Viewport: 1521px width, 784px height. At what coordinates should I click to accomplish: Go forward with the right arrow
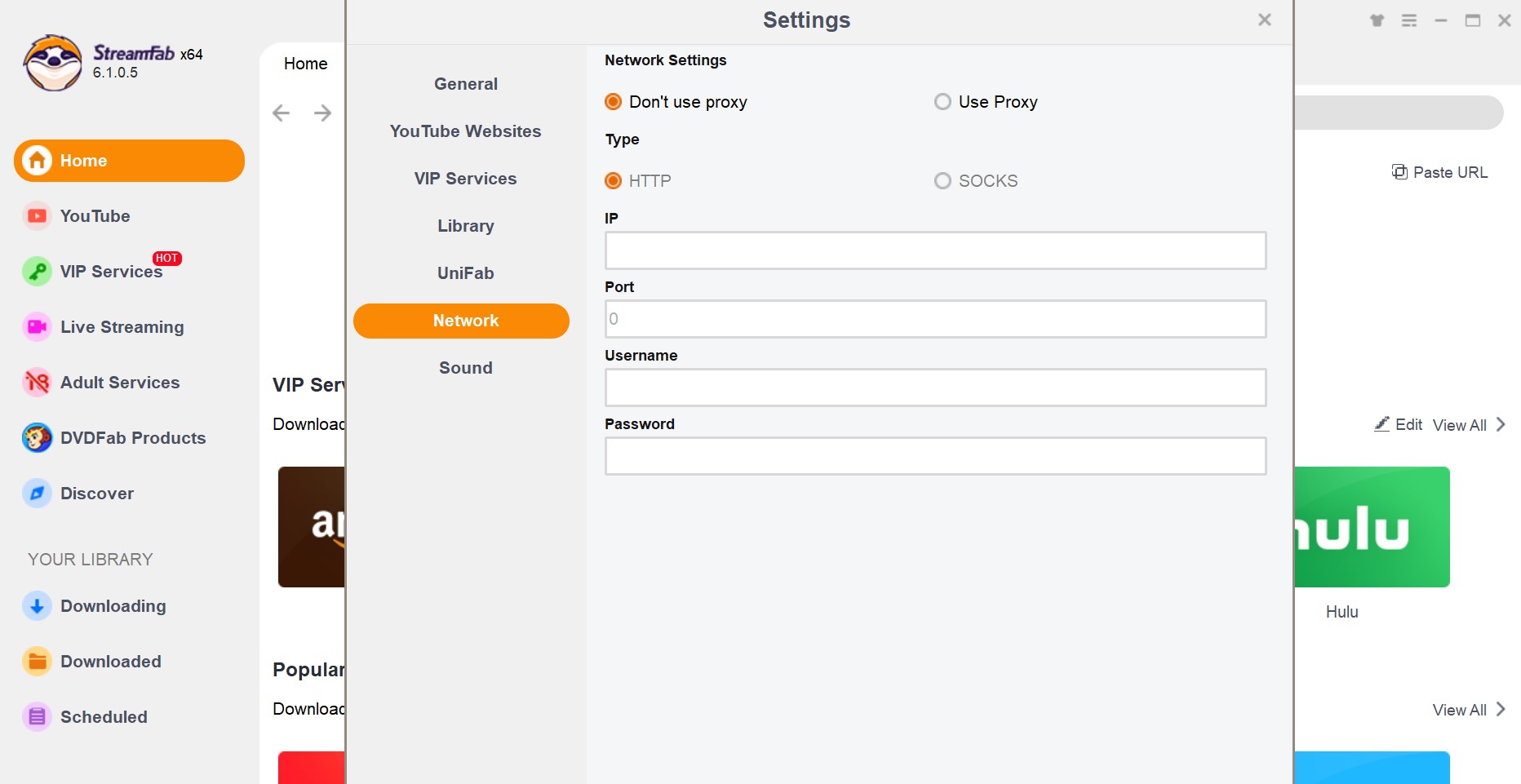[x=322, y=113]
